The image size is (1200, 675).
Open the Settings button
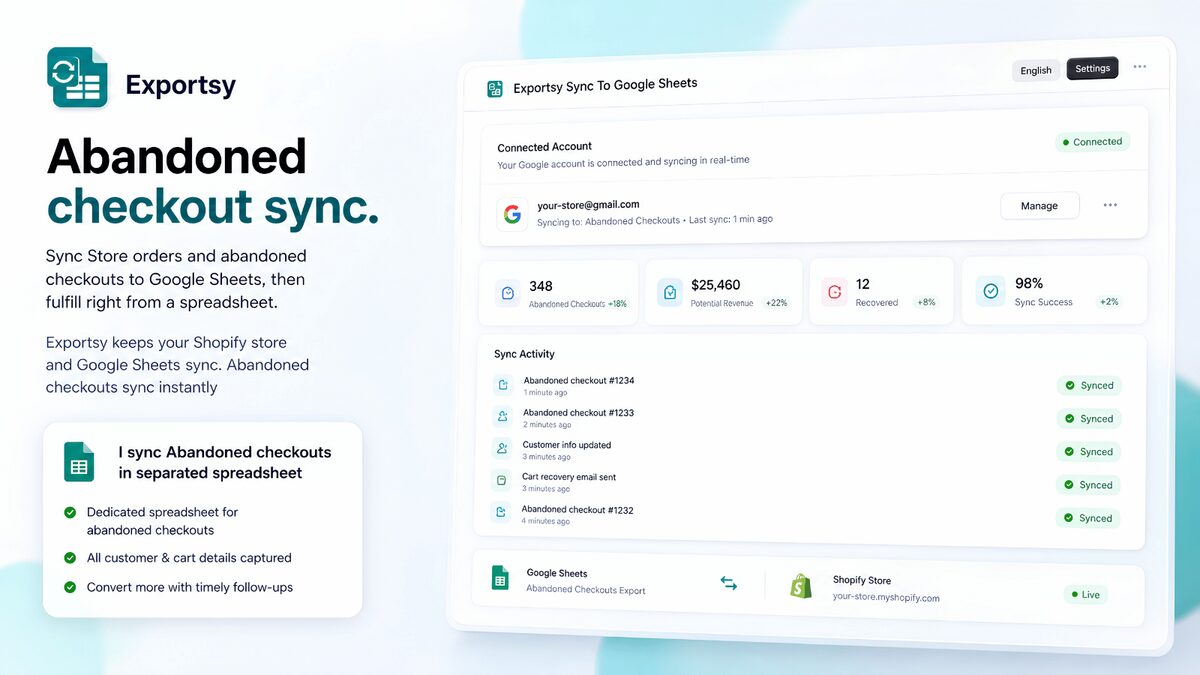[x=1092, y=68]
